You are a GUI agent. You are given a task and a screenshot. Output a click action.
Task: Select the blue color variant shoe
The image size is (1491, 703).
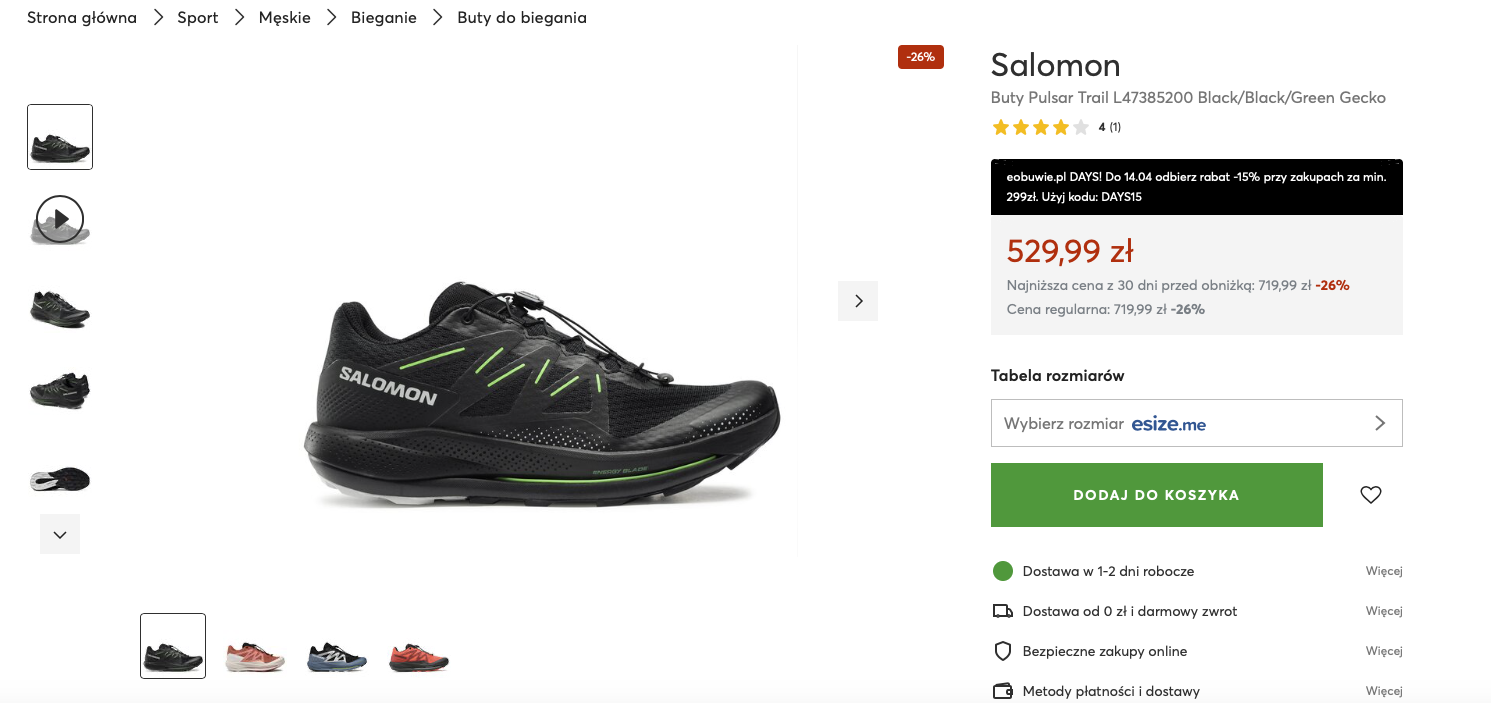tap(337, 656)
